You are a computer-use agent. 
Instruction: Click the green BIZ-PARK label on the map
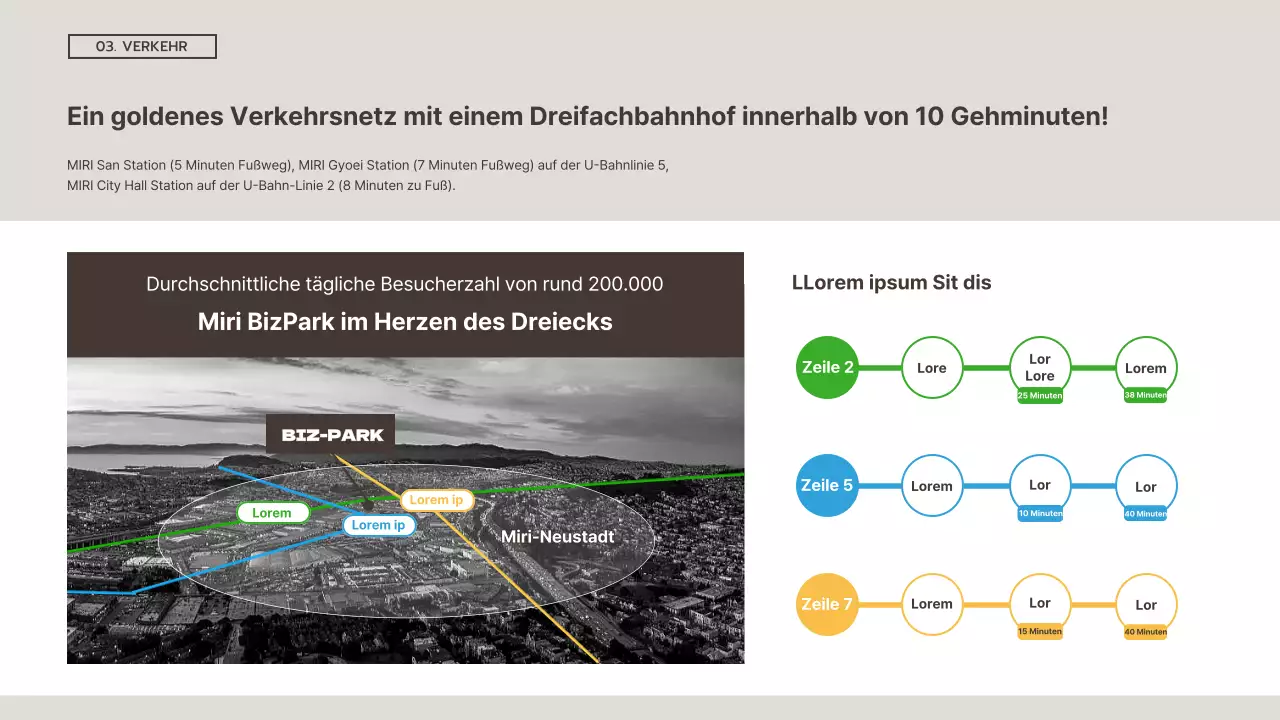(330, 434)
